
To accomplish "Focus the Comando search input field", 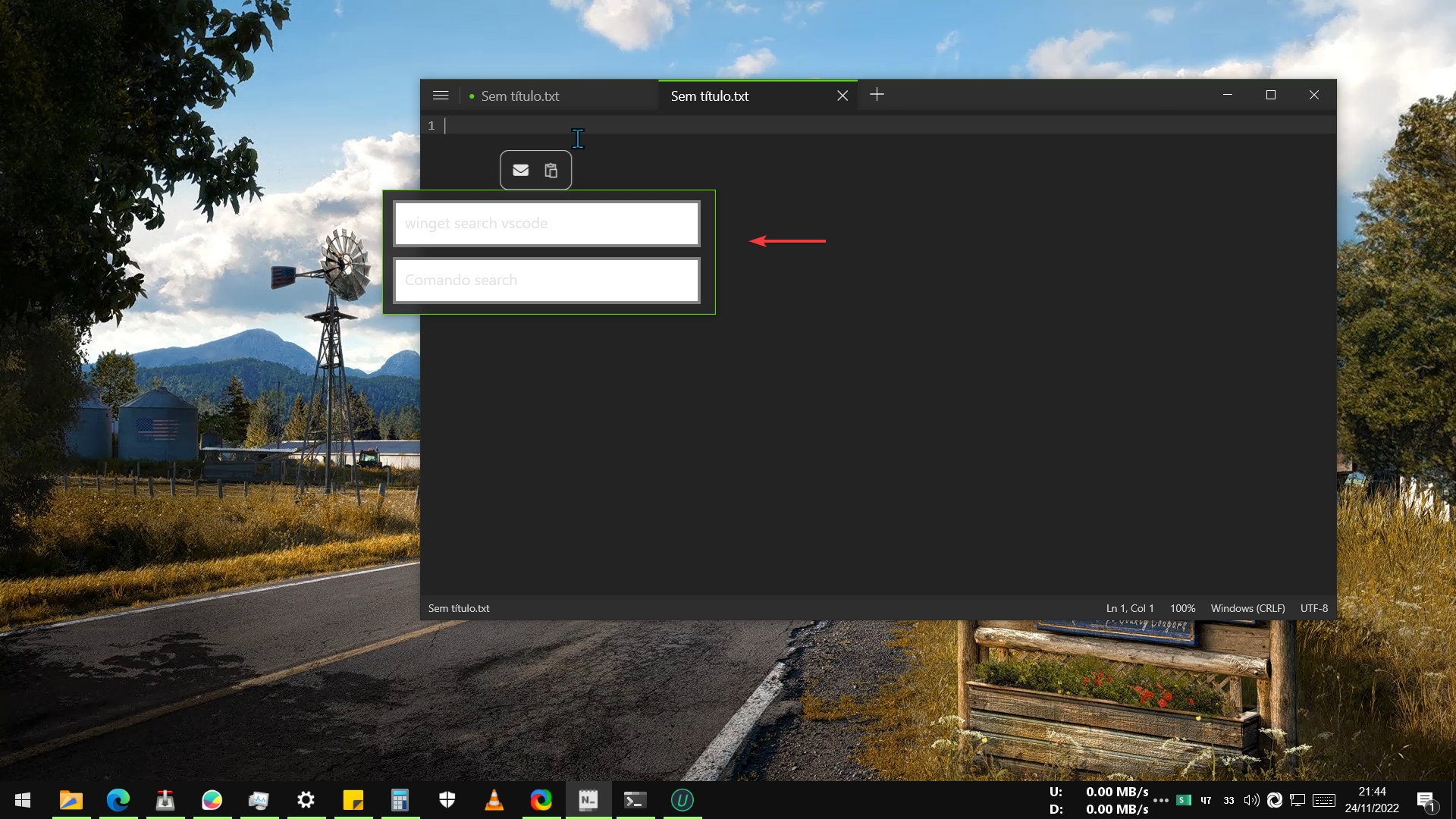I will coord(546,281).
